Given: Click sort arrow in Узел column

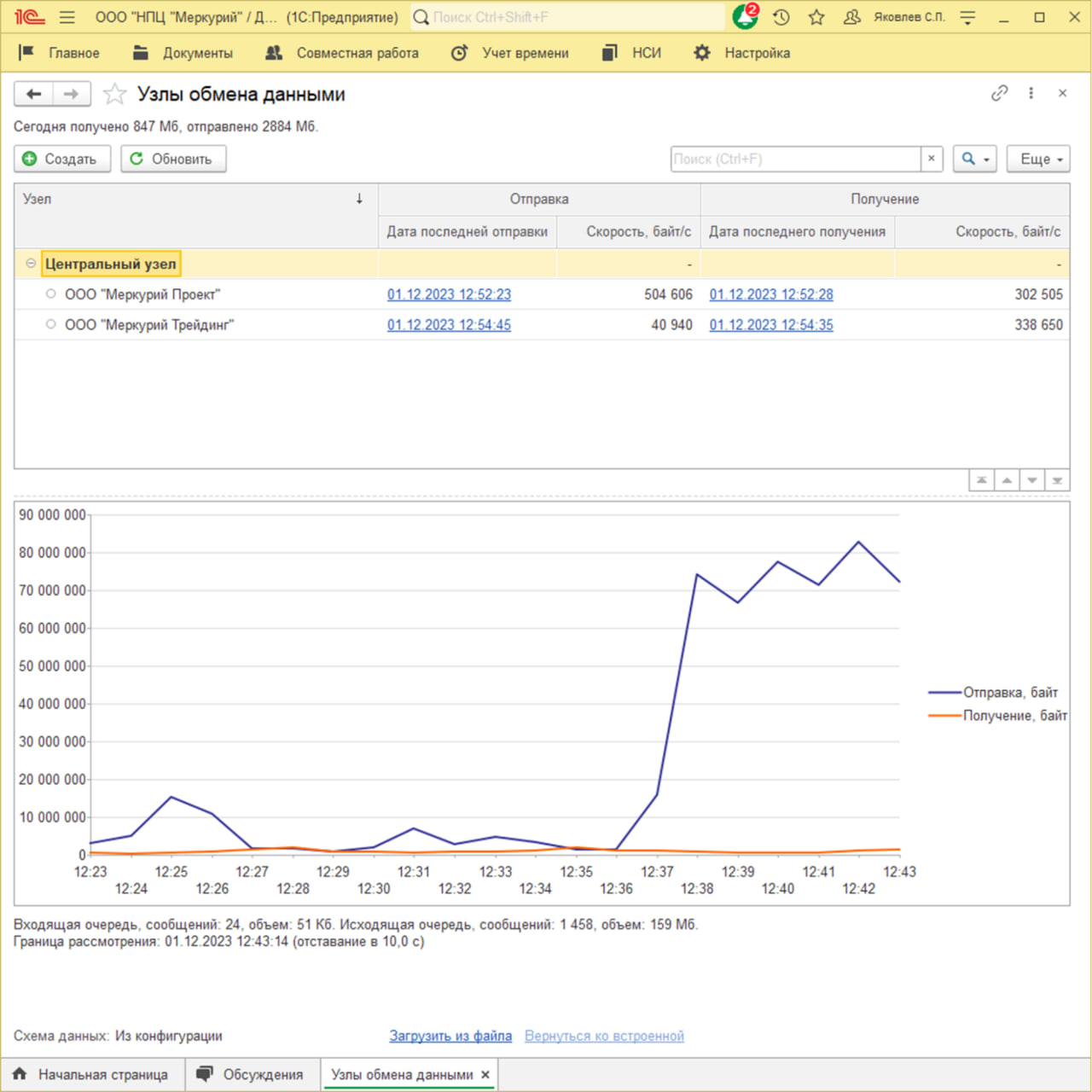Looking at the screenshot, I should 359,199.
